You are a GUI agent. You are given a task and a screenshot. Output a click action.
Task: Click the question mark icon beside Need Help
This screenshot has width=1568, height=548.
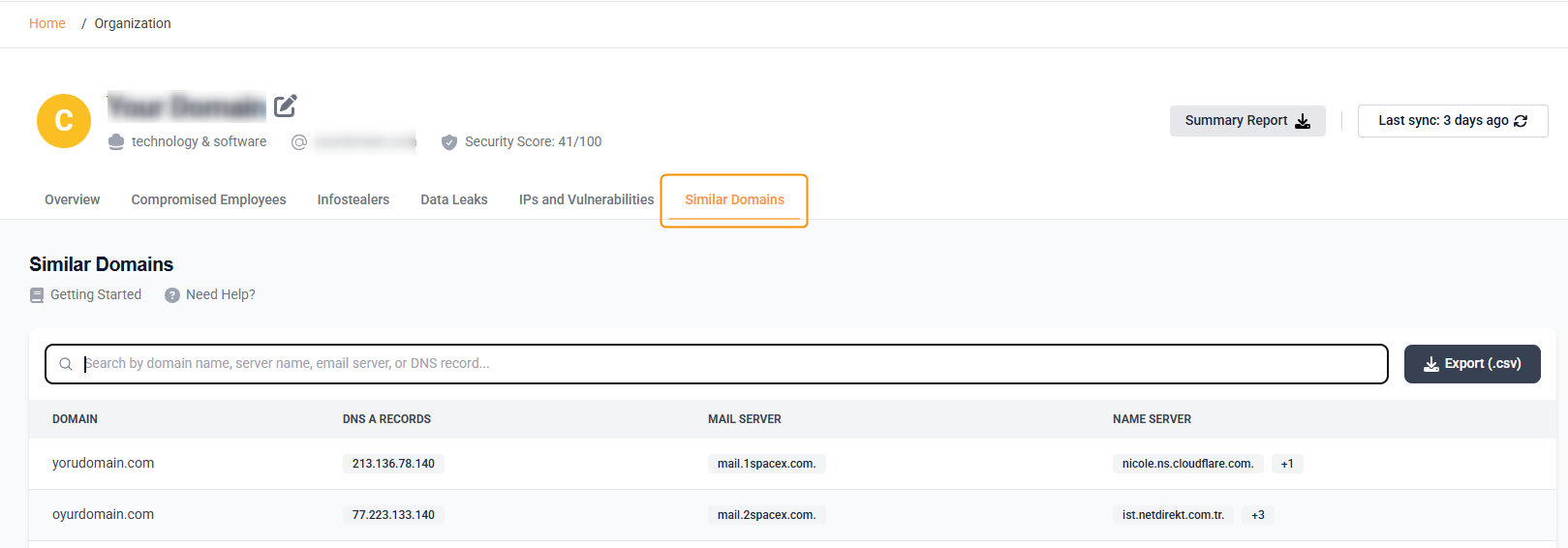pos(172,295)
